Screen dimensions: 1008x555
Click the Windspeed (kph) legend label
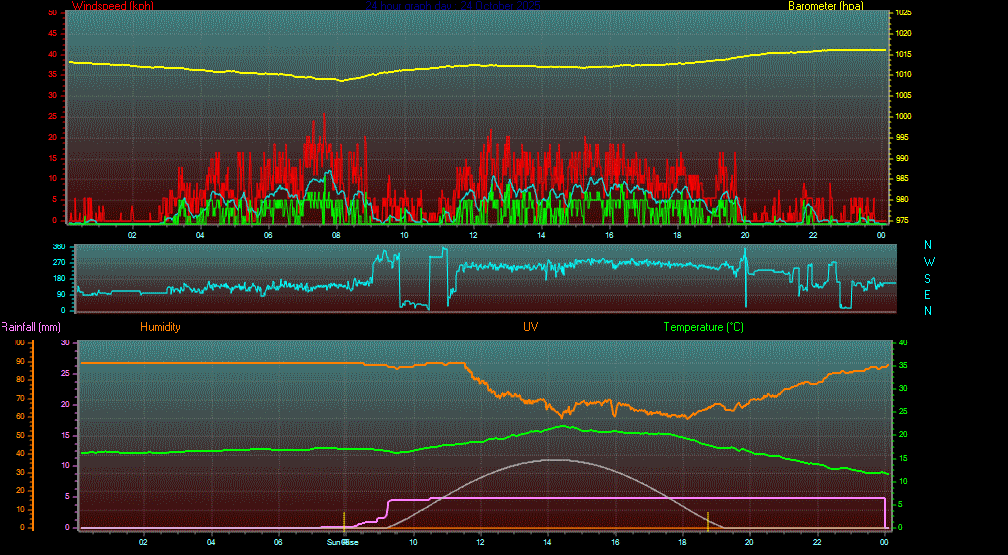(113, 6)
